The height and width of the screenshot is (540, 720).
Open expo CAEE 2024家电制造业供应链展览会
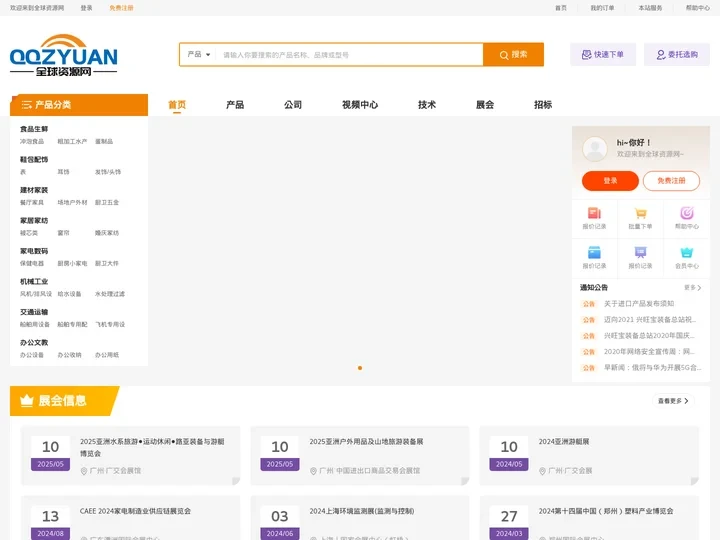click(x=135, y=511)
